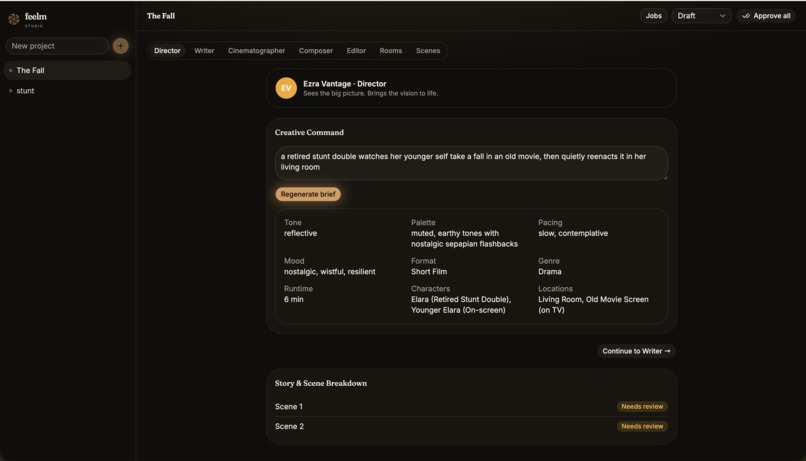Switch to the Rooms tab
The width and height of the screenshot is (806, 461).
coord(391,51)
